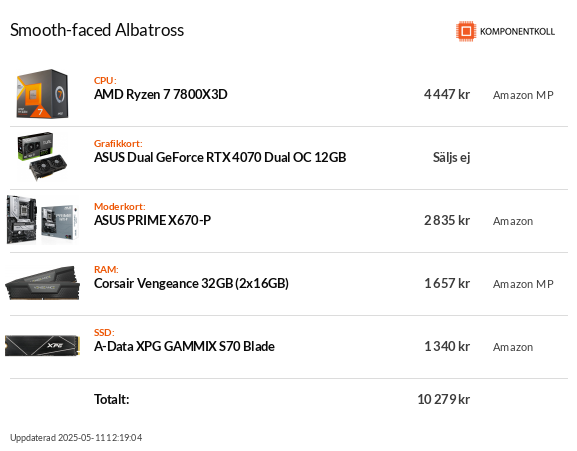Select the total price 10 279 kr

click(443, 399)
